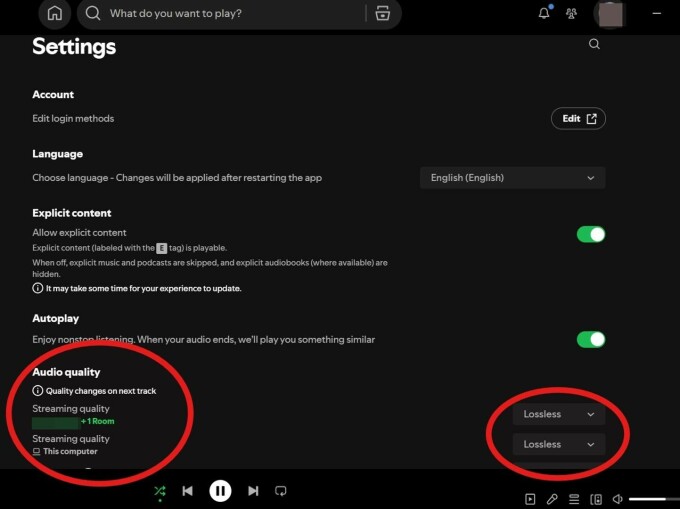Skip to the next track

click(x=253, y=491)
